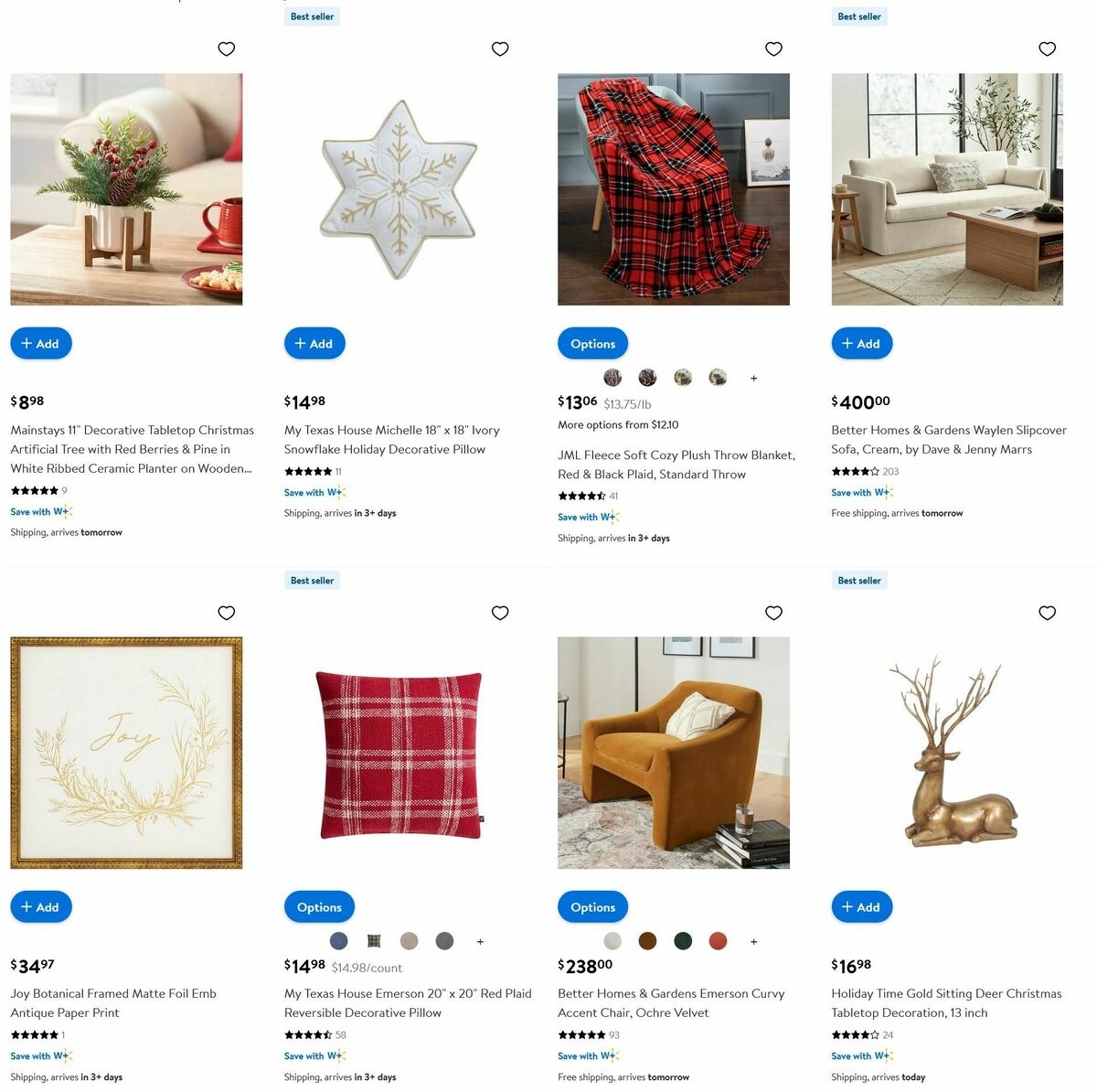Add Waylen Slipcover Sofa to cart

tap(862, 344)
